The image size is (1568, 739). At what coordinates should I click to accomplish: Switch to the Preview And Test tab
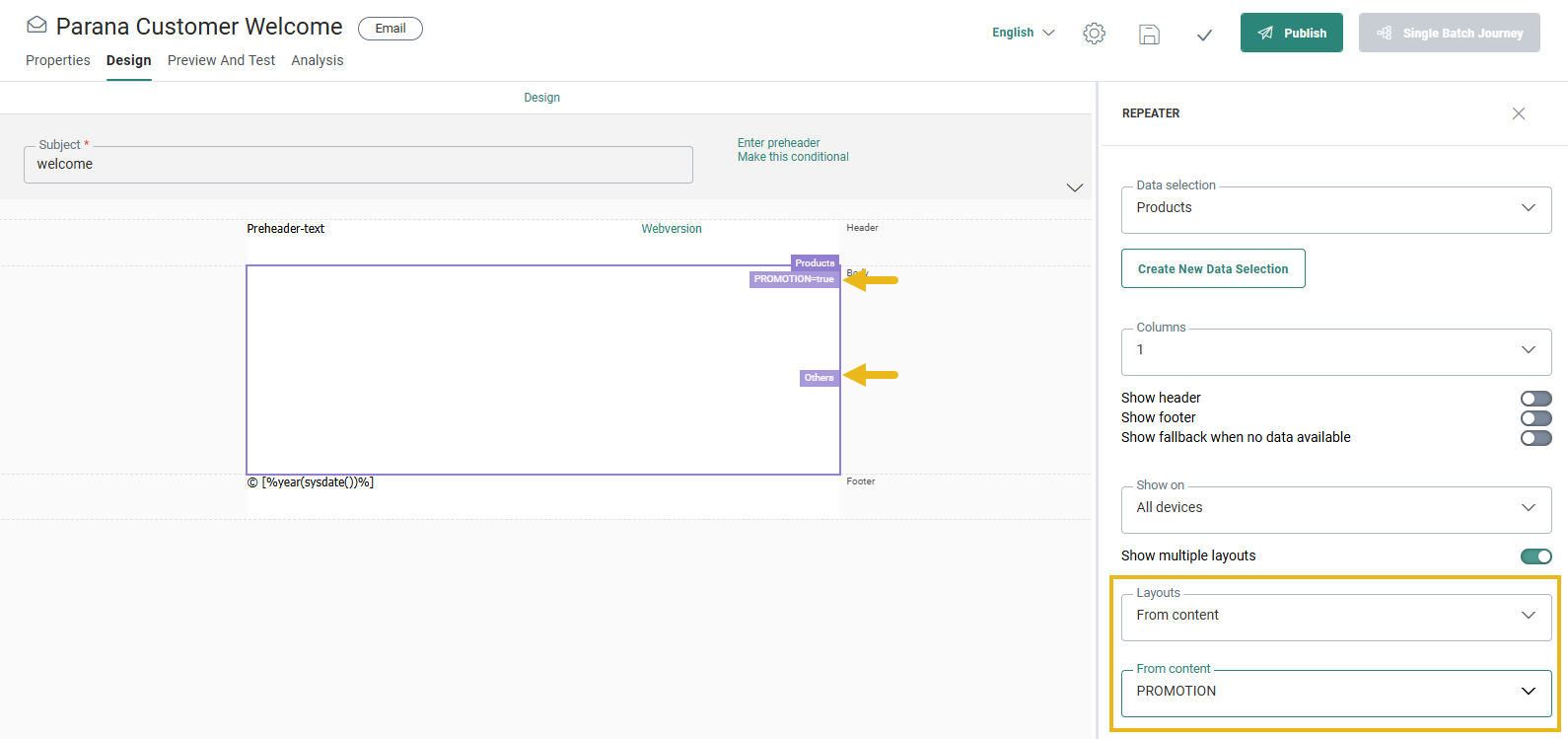[x=221, y=60]
